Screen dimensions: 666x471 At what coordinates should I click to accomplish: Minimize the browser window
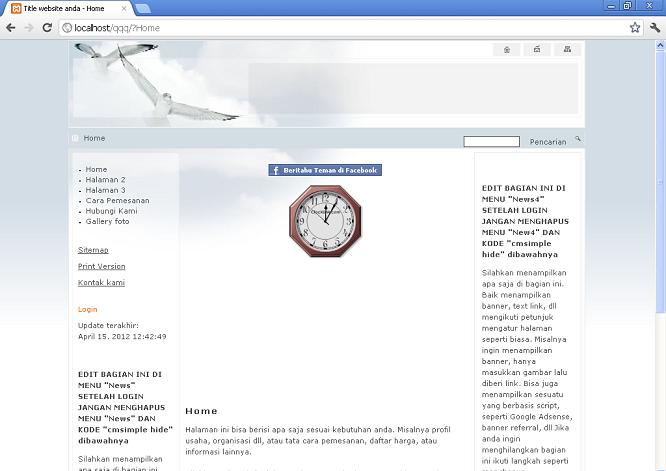[x=611, y=6]
